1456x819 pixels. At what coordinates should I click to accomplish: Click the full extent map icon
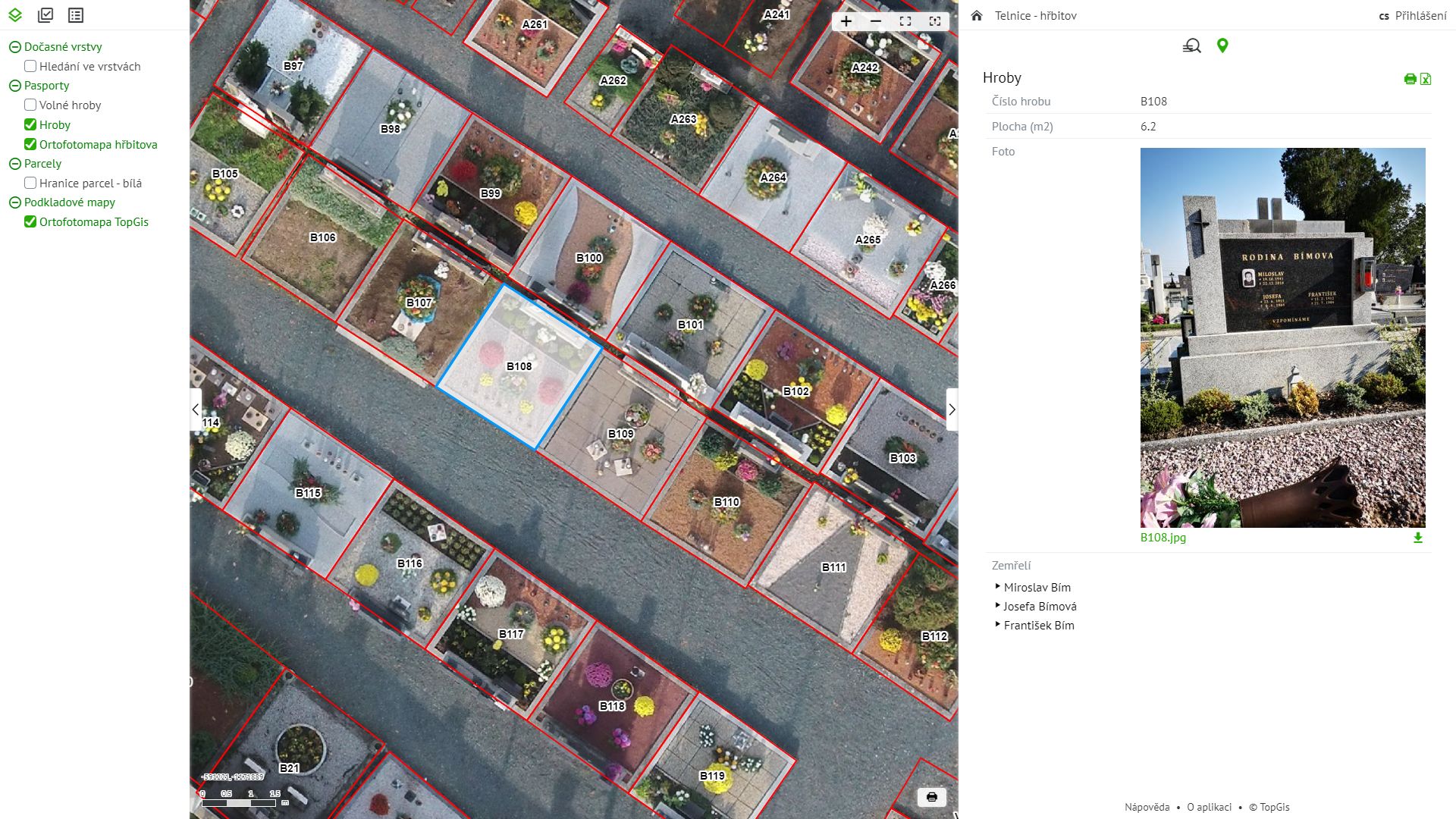coord(905,21)
